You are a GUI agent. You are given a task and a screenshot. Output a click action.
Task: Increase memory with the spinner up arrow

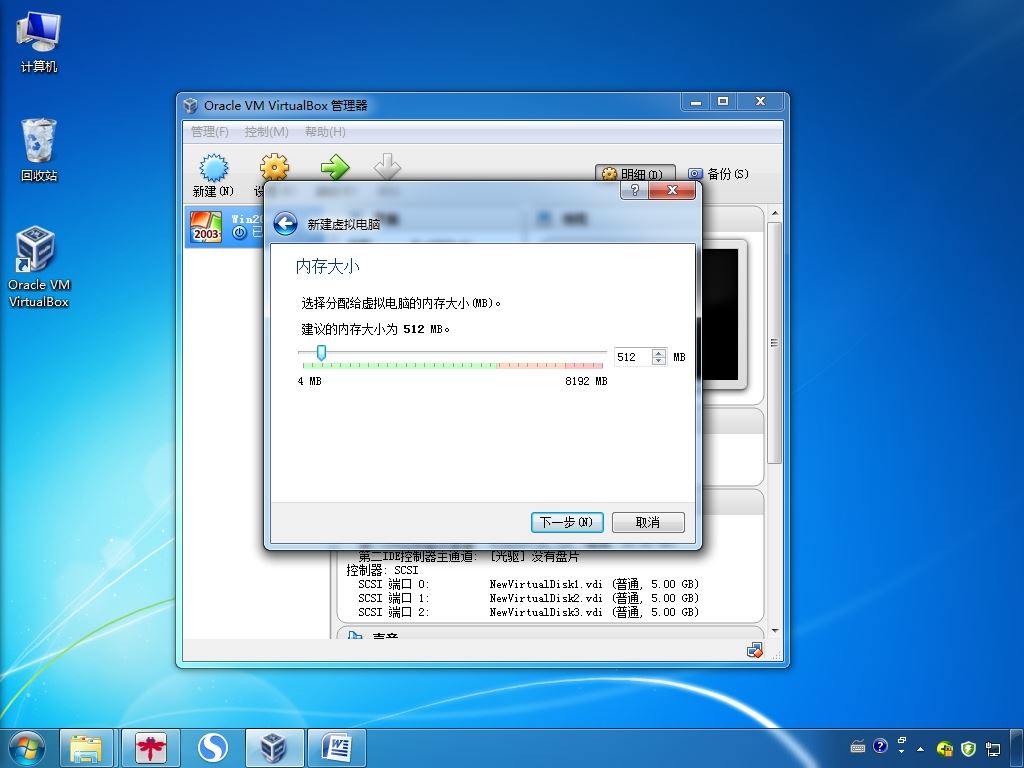coord(659,353)
